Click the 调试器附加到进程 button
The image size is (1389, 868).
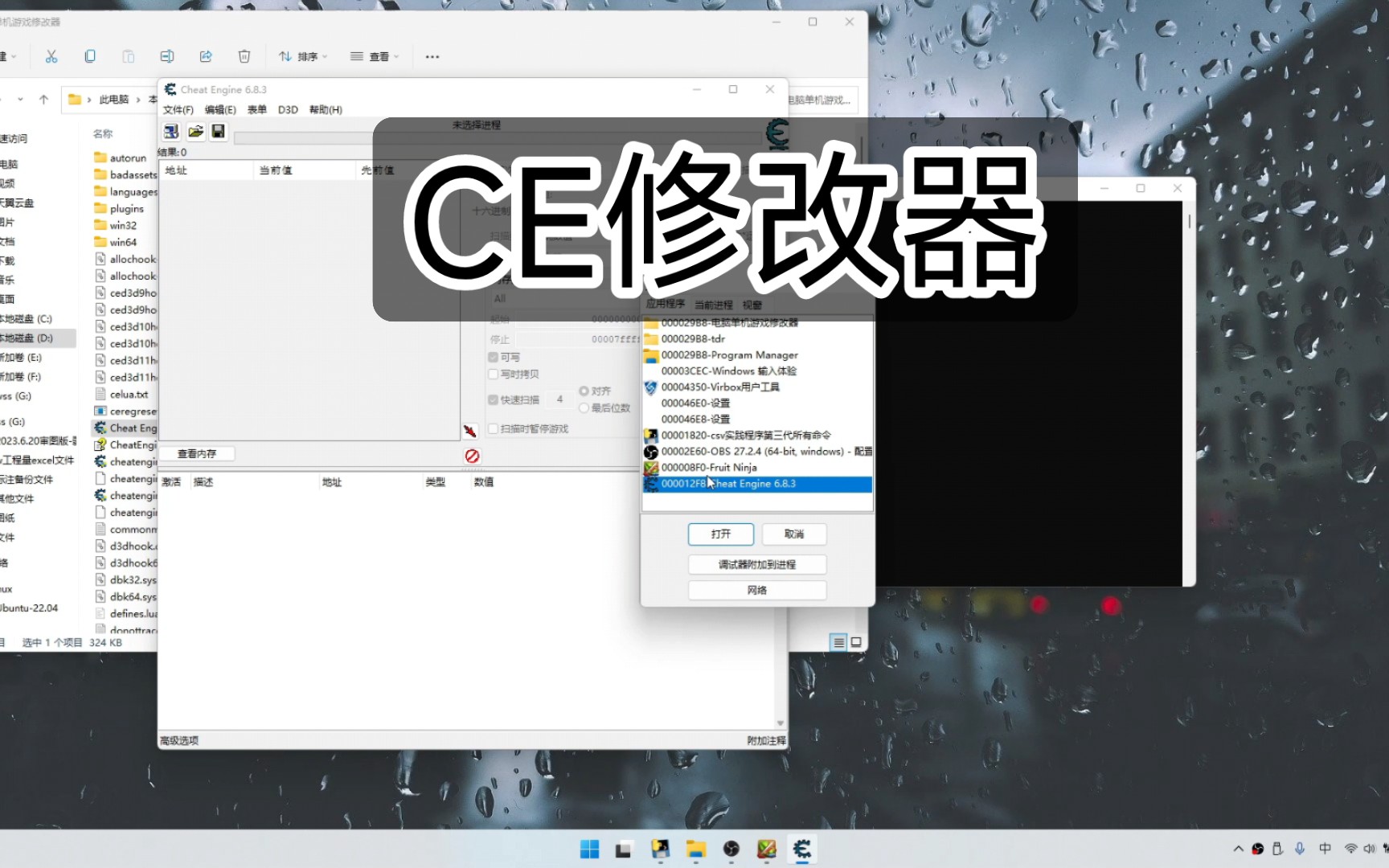click(x=756, y=564)
